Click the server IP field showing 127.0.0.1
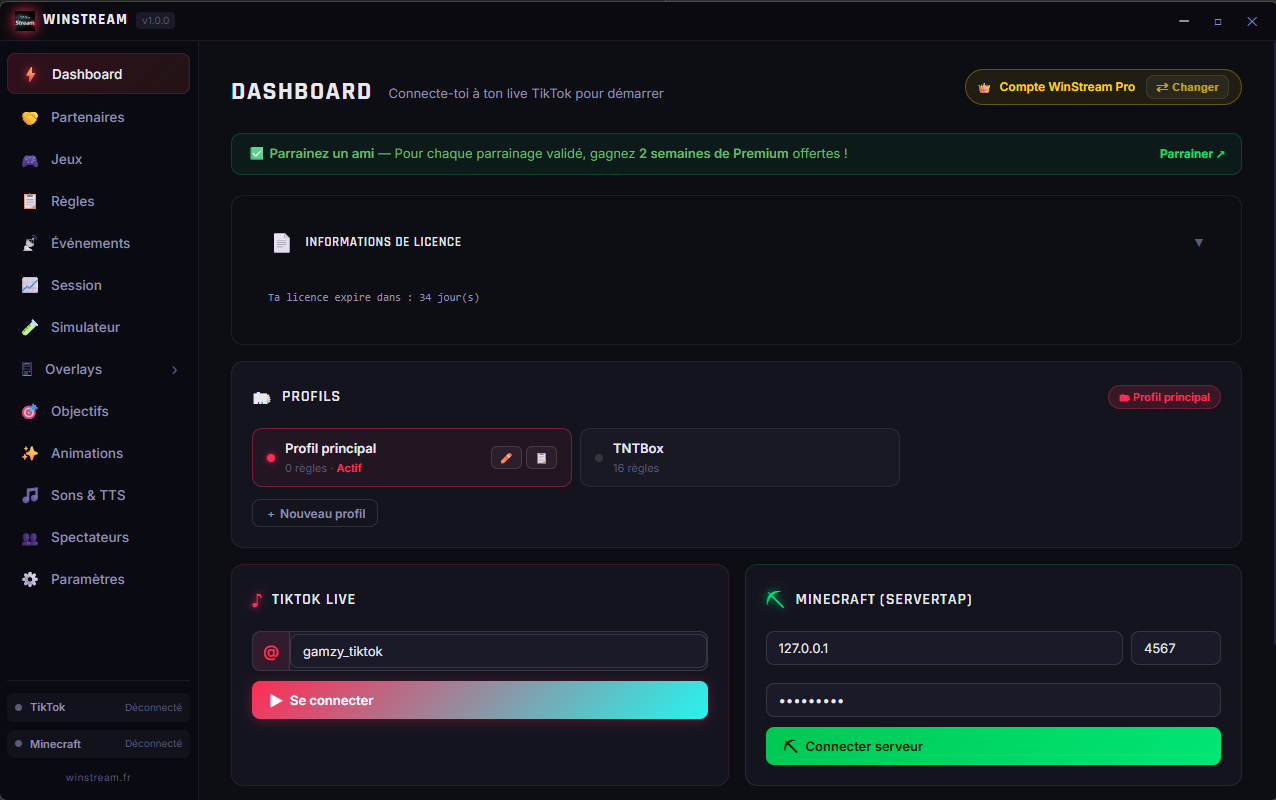The height and width of the screenshot is (800, 1276). (943, 648)
